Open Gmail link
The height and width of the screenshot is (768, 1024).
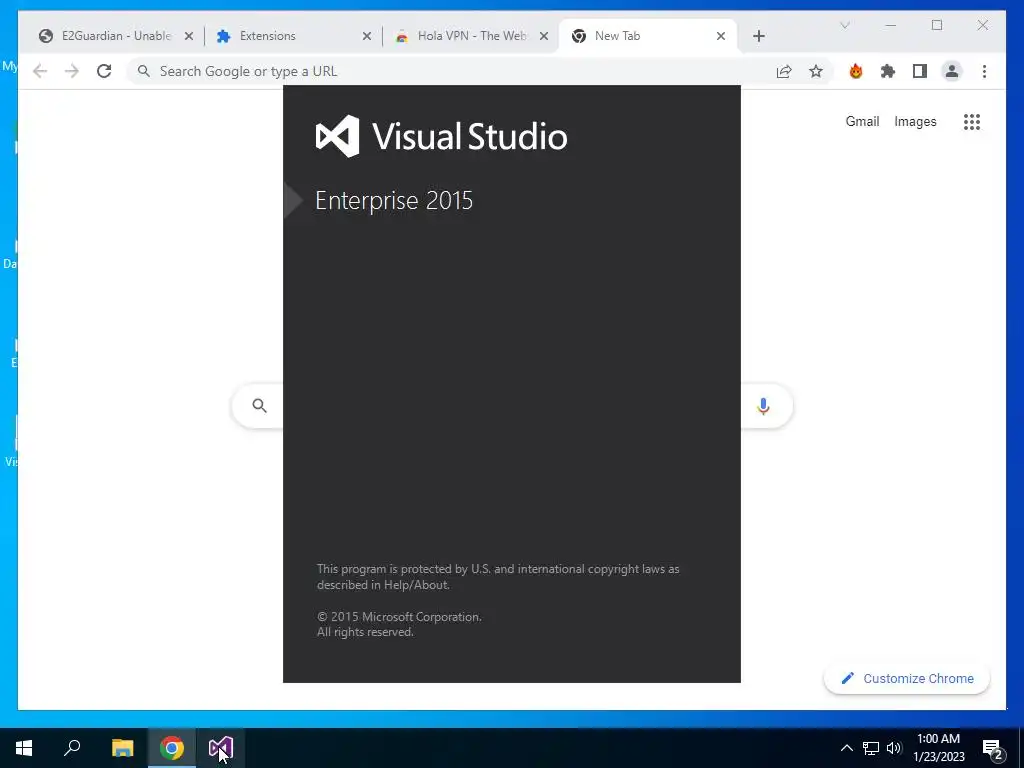coord(862,121)
